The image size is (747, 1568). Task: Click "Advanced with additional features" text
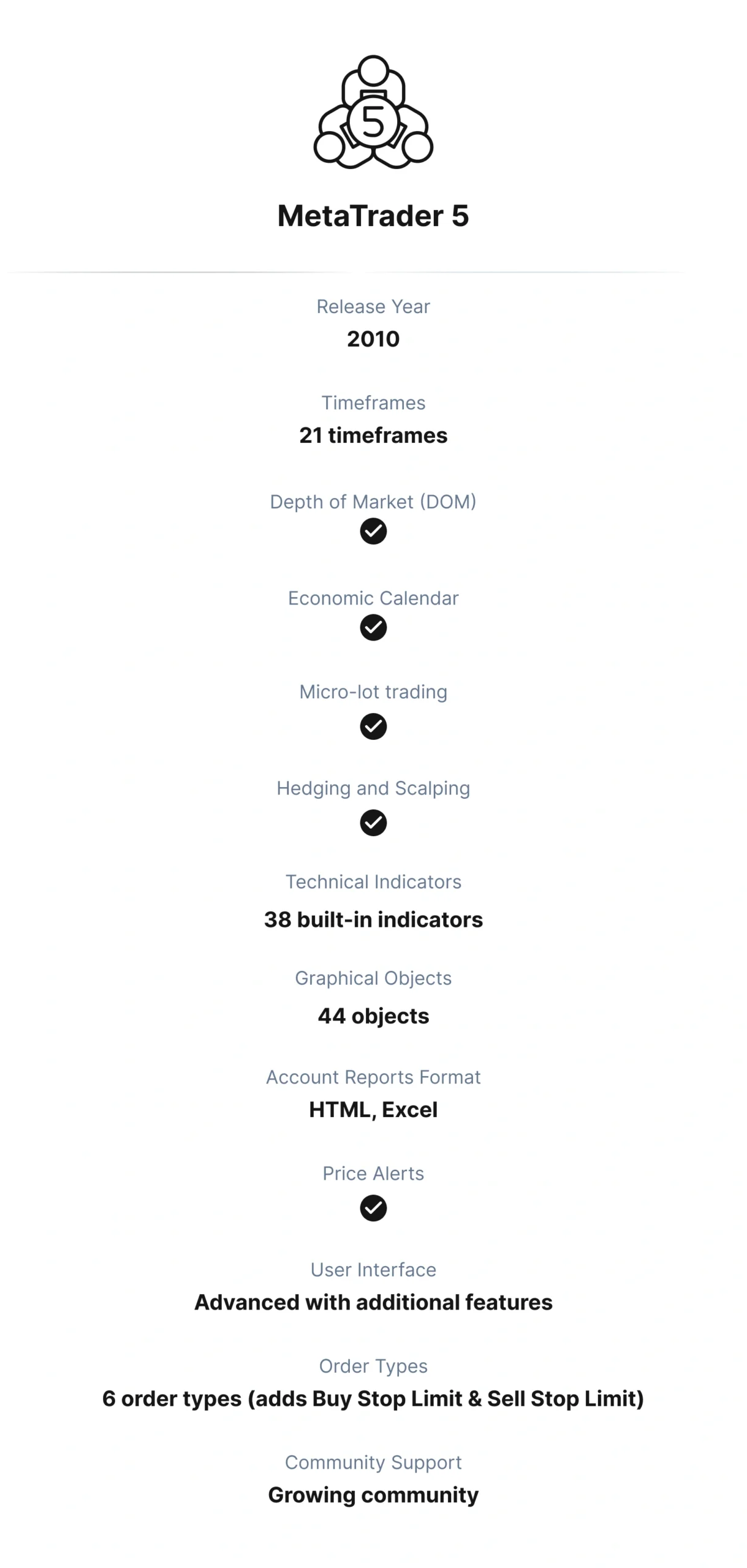point(373,1302)
